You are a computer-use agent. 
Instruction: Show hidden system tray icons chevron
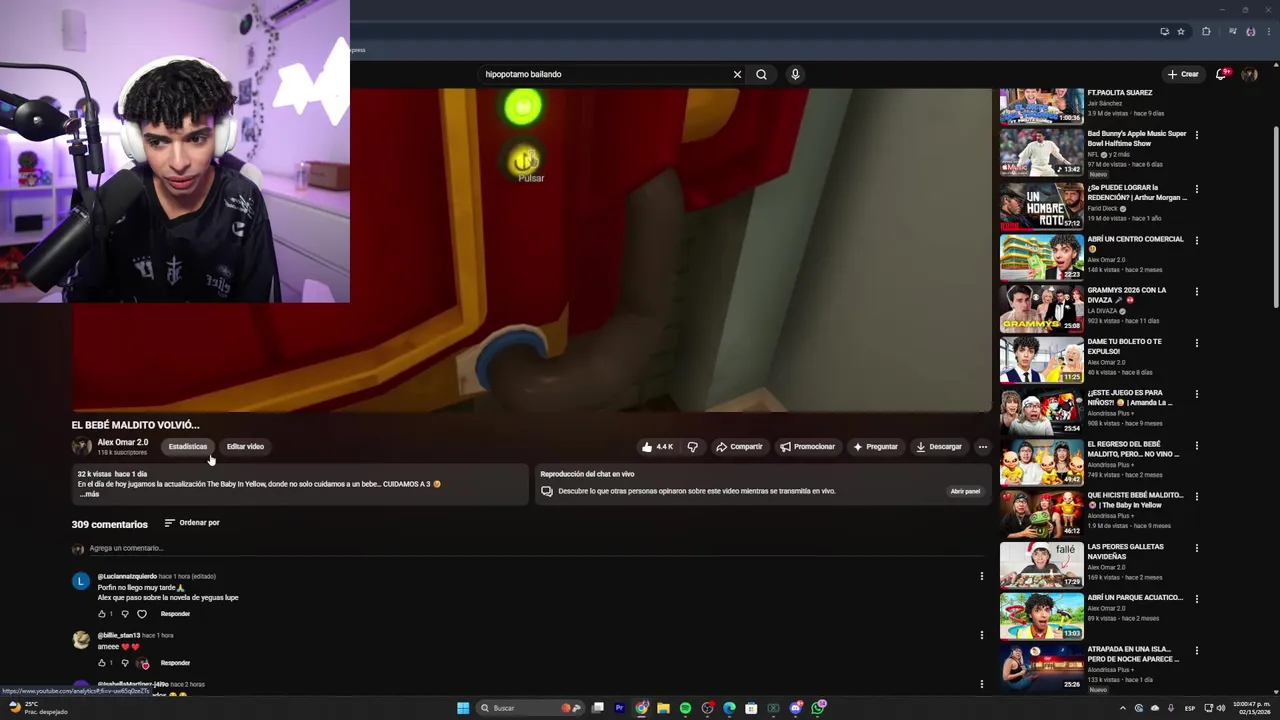(1123, 708)
